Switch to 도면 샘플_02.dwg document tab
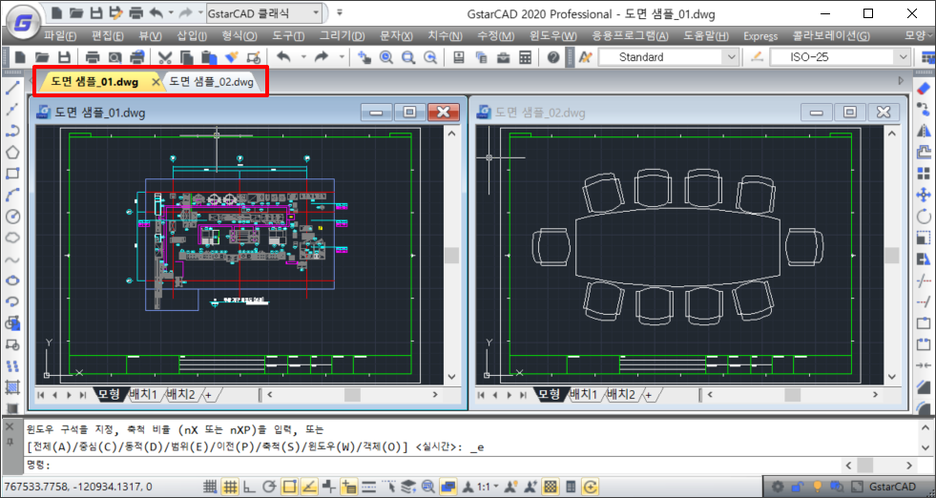This screenshot has width=936, height=498. tap(211, 81)
